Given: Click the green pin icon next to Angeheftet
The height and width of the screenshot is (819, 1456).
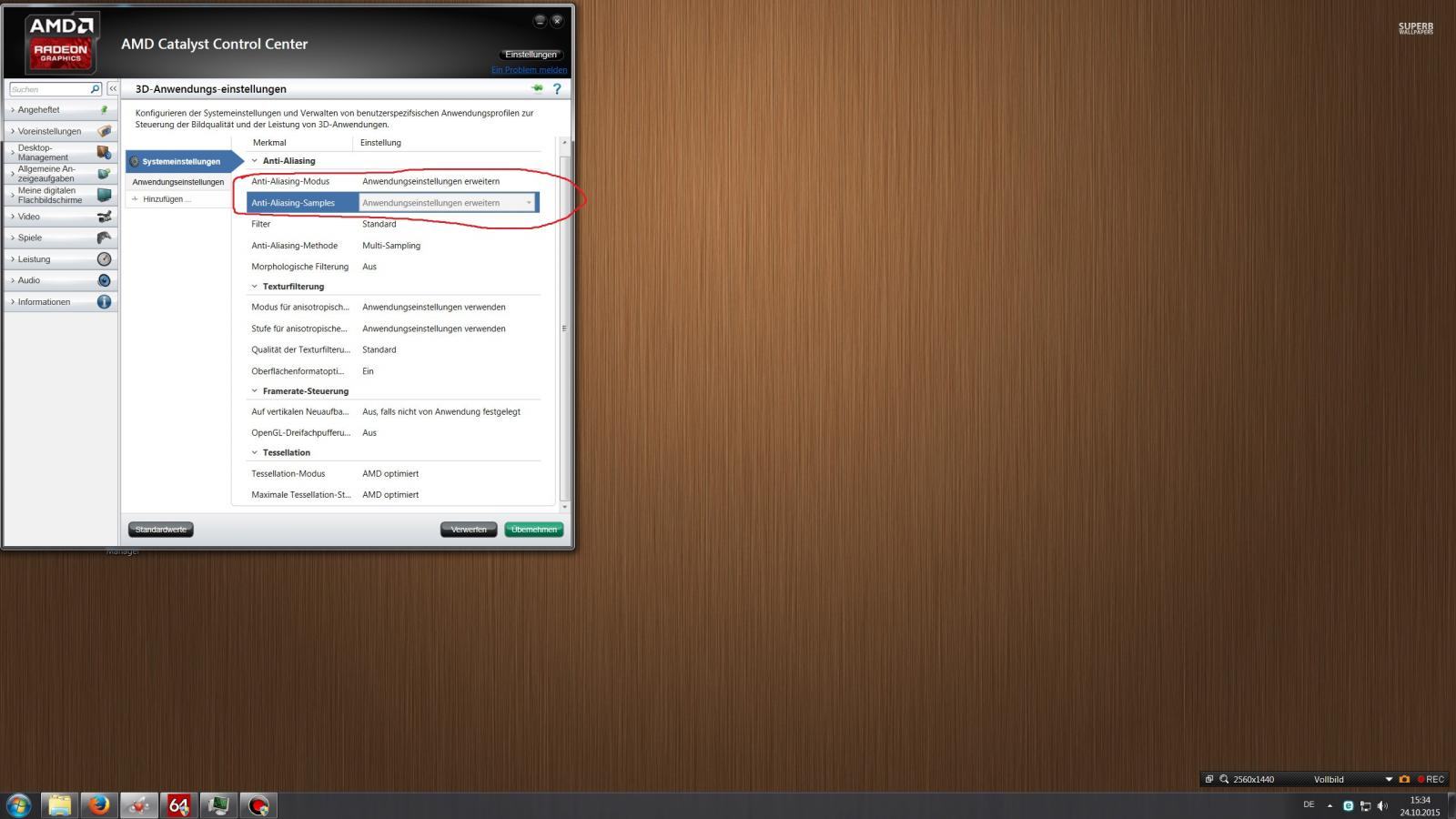Looking at the screenshot, I should coord(104,109).
